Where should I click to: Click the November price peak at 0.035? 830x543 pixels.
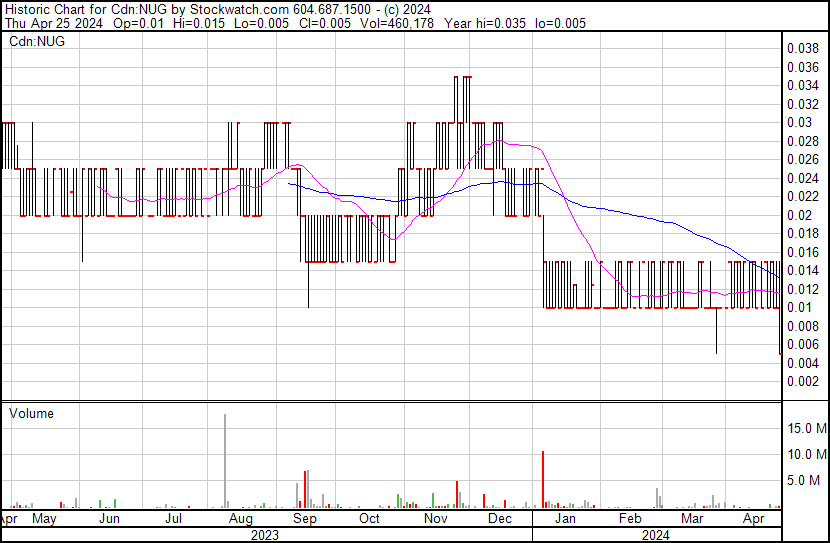[461, 77]
